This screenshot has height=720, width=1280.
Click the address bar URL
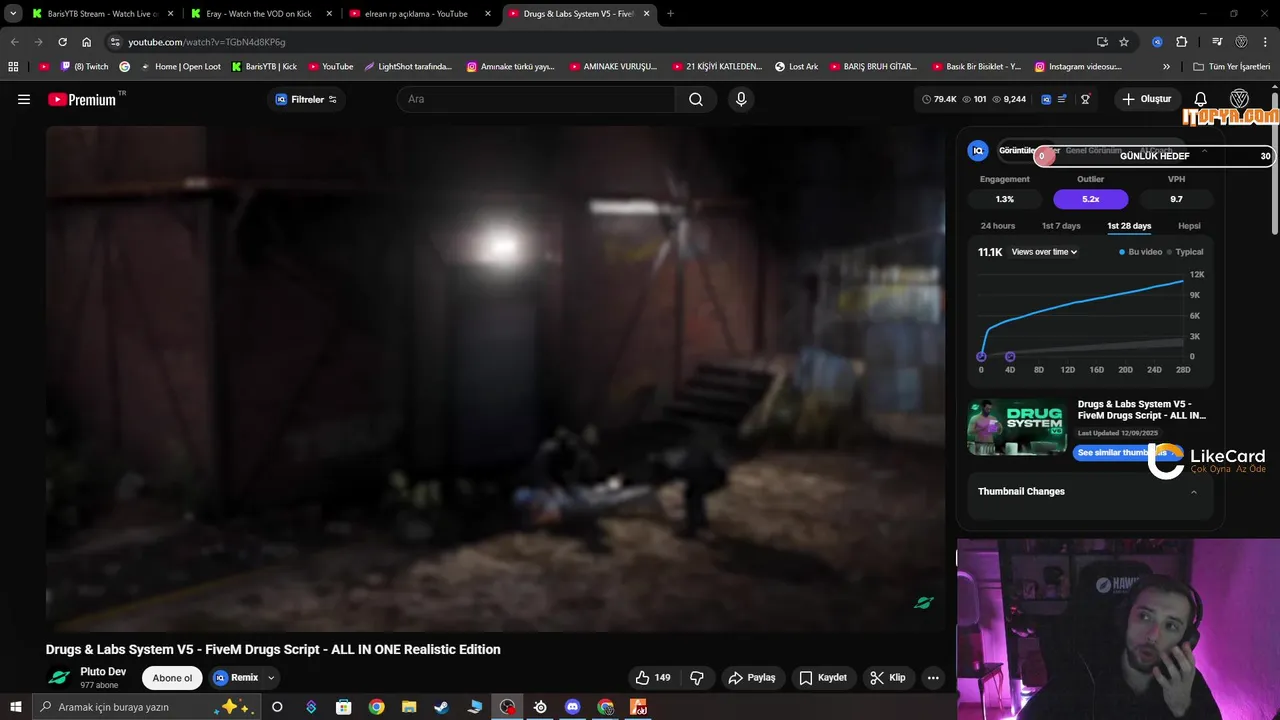coord(207,42)
